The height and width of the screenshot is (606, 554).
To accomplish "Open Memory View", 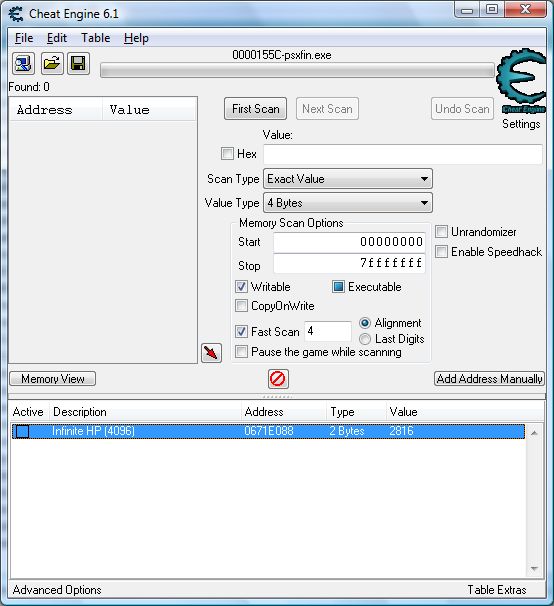I will click(53, 379).
